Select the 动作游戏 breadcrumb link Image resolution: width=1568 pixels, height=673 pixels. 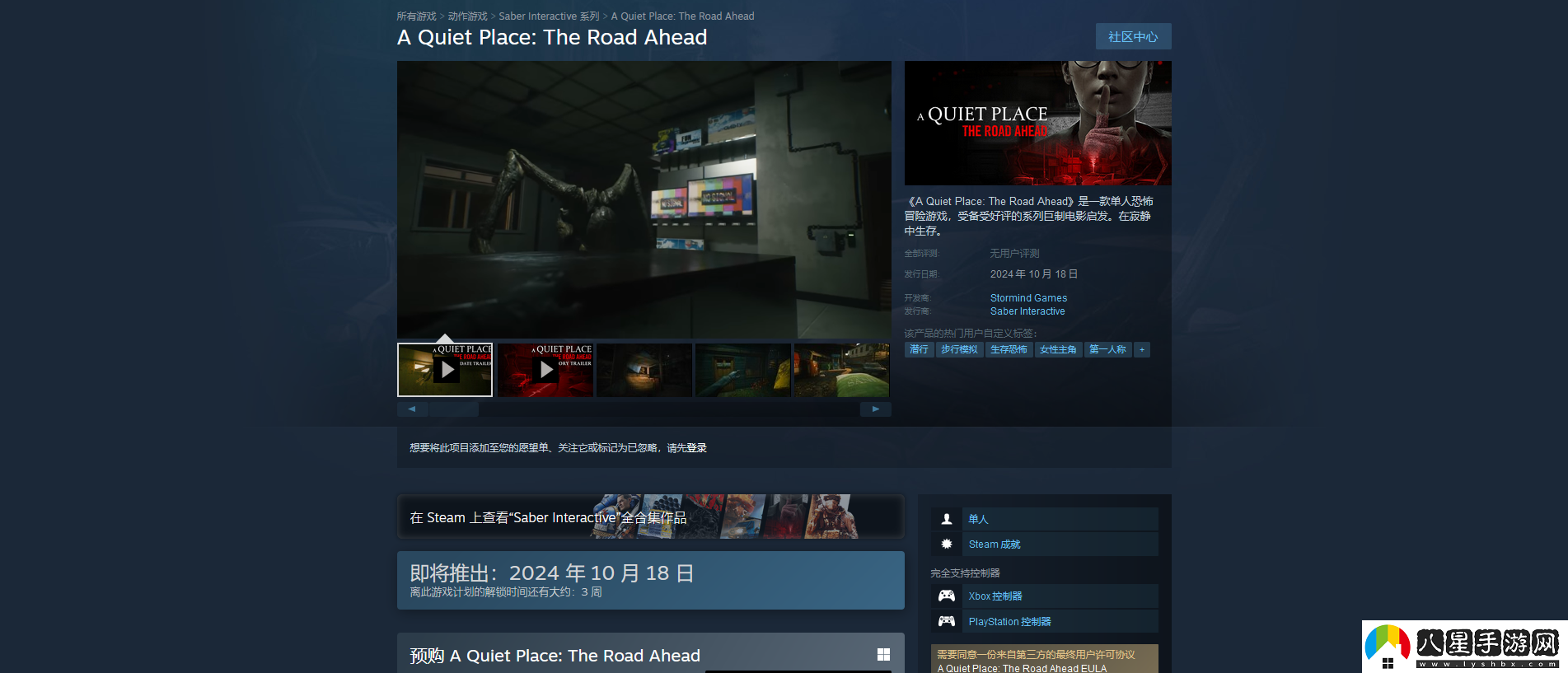pos(467,16)
